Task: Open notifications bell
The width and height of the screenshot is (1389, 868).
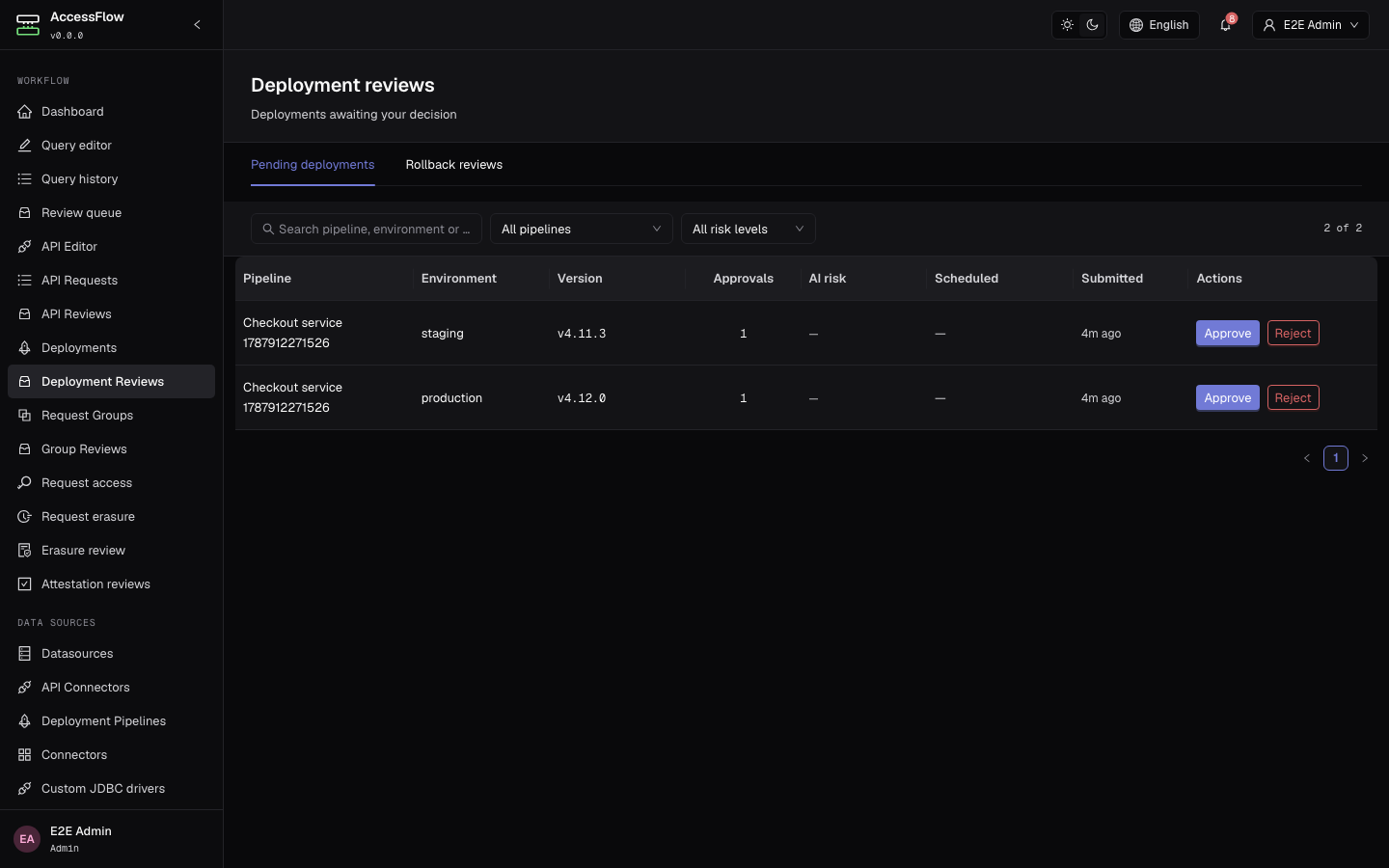Action: [x=1226, y=25]
